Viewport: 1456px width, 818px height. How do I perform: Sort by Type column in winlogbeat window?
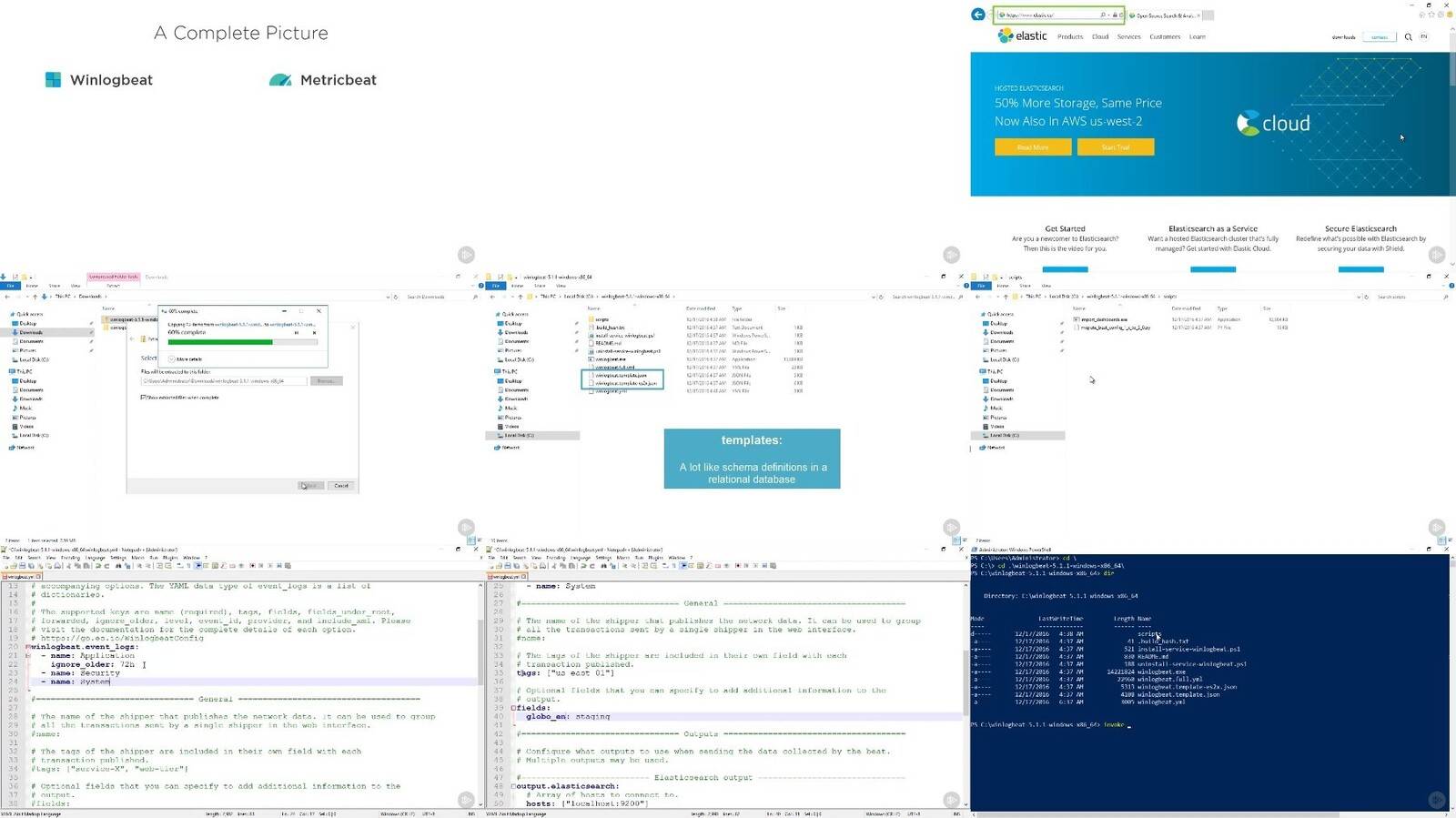pyautogui.click(x=737, y=309)
